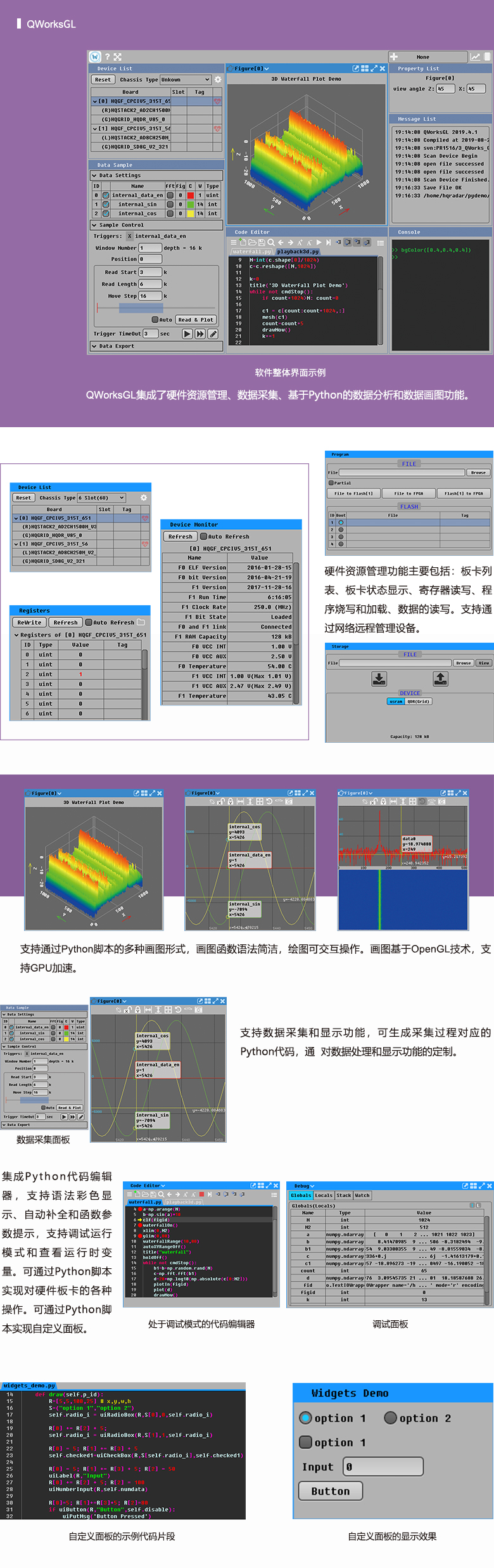Switch to playback3d.py tab in main Code Editor
The height and width of the screenshot is (1568, 494).
pyautogui.click(x=298, y=252)
